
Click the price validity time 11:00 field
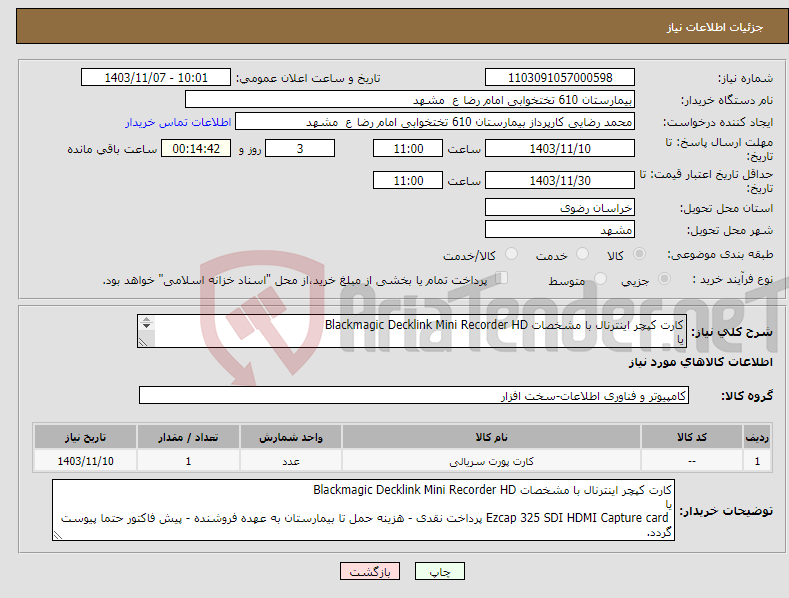coord(408,180)
